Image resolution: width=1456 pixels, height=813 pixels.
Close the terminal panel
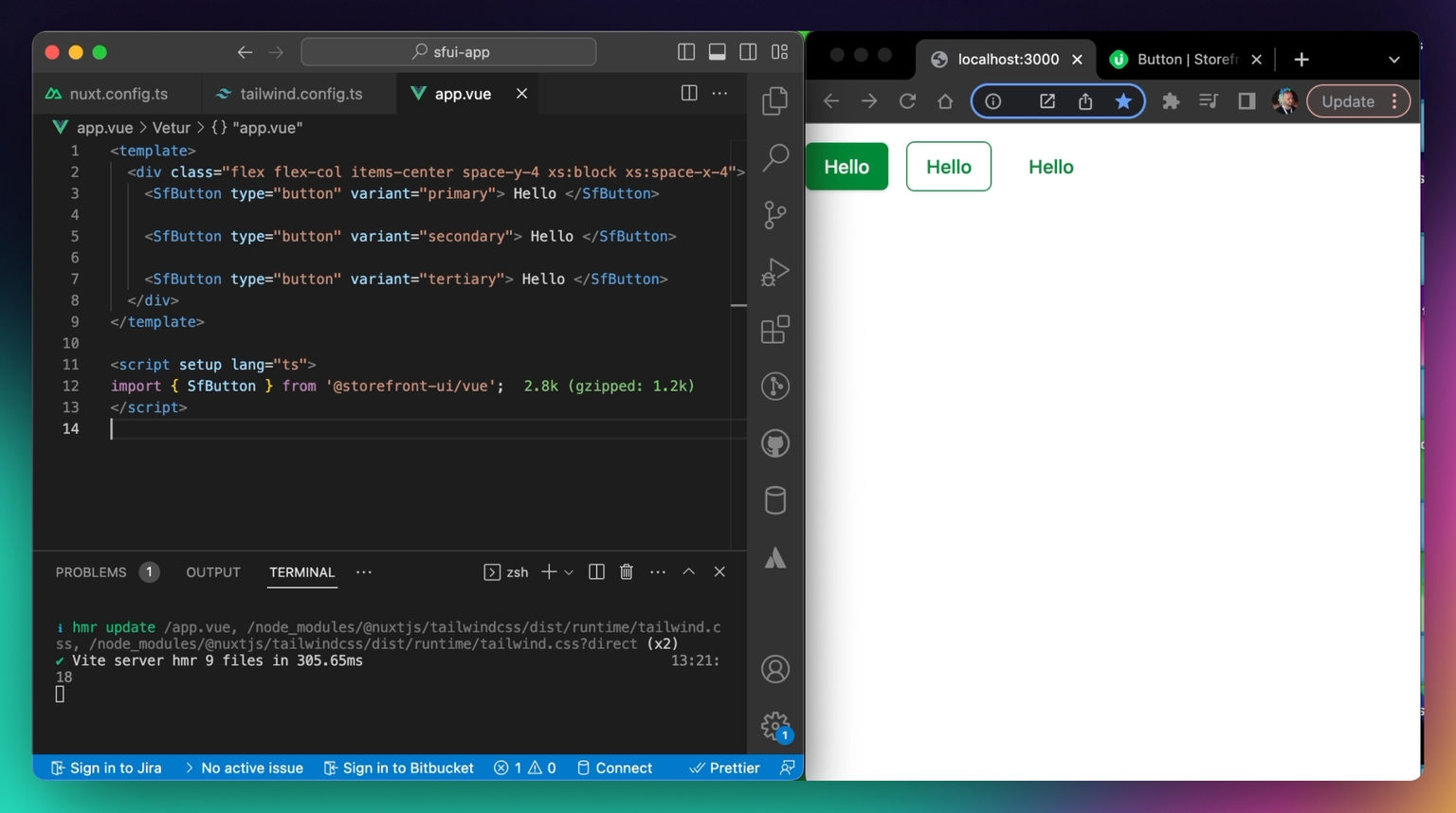click(719, 572)
